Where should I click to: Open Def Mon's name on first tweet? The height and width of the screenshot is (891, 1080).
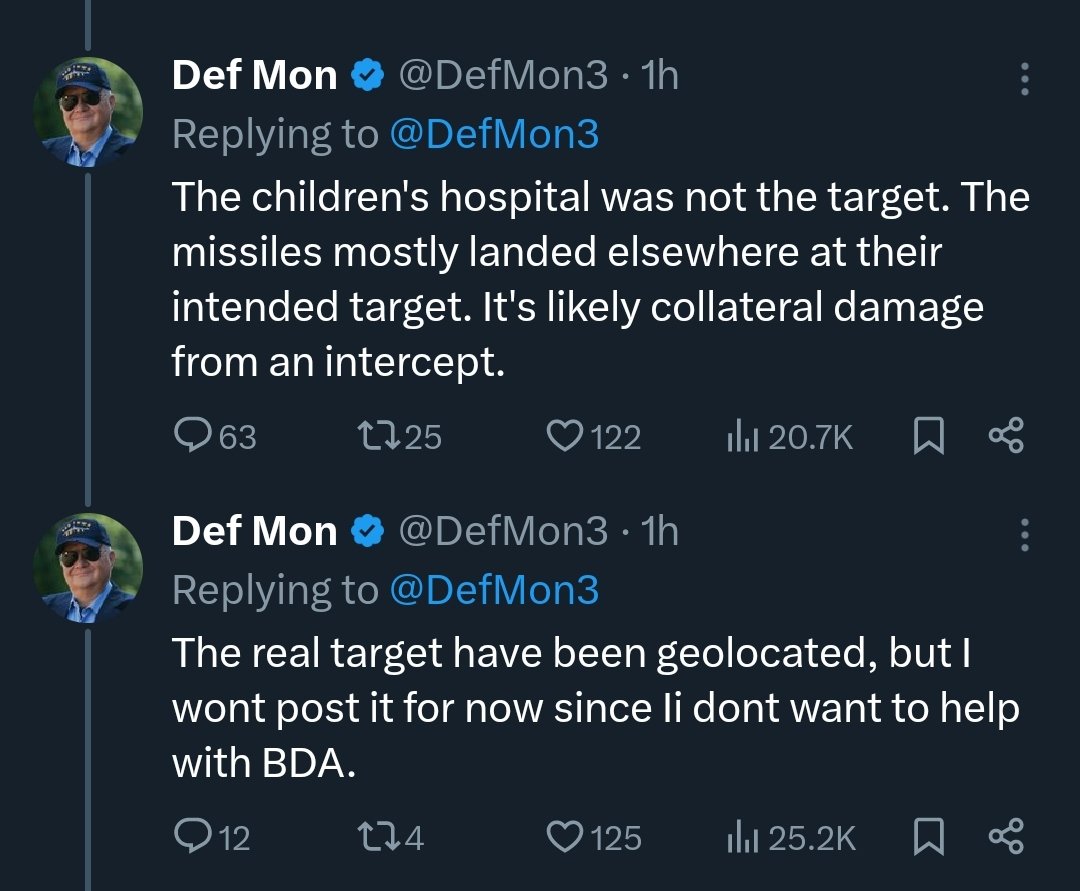pyautogui.click(x=254, y=76)
